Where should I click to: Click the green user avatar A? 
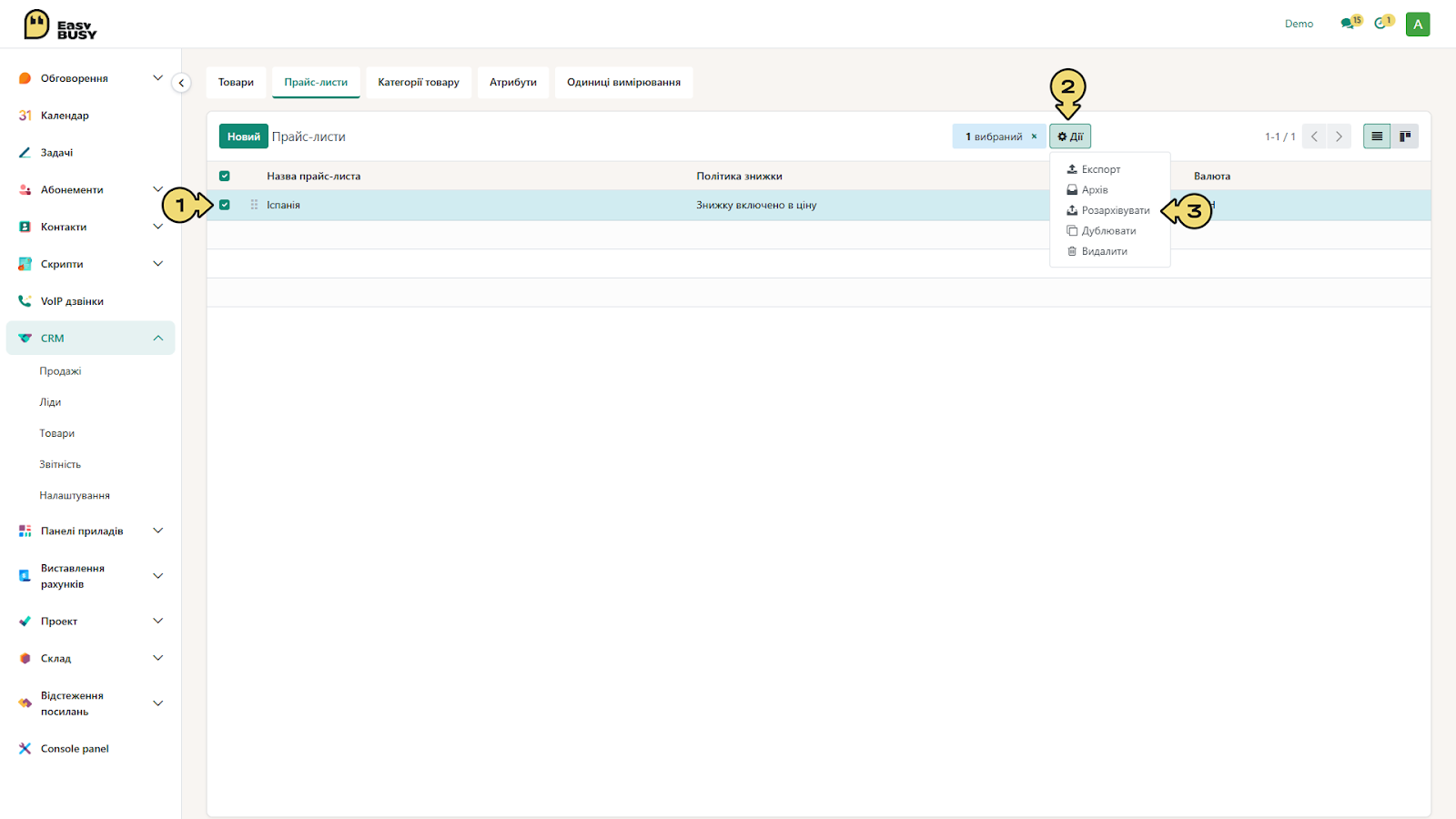(1418, 25)
